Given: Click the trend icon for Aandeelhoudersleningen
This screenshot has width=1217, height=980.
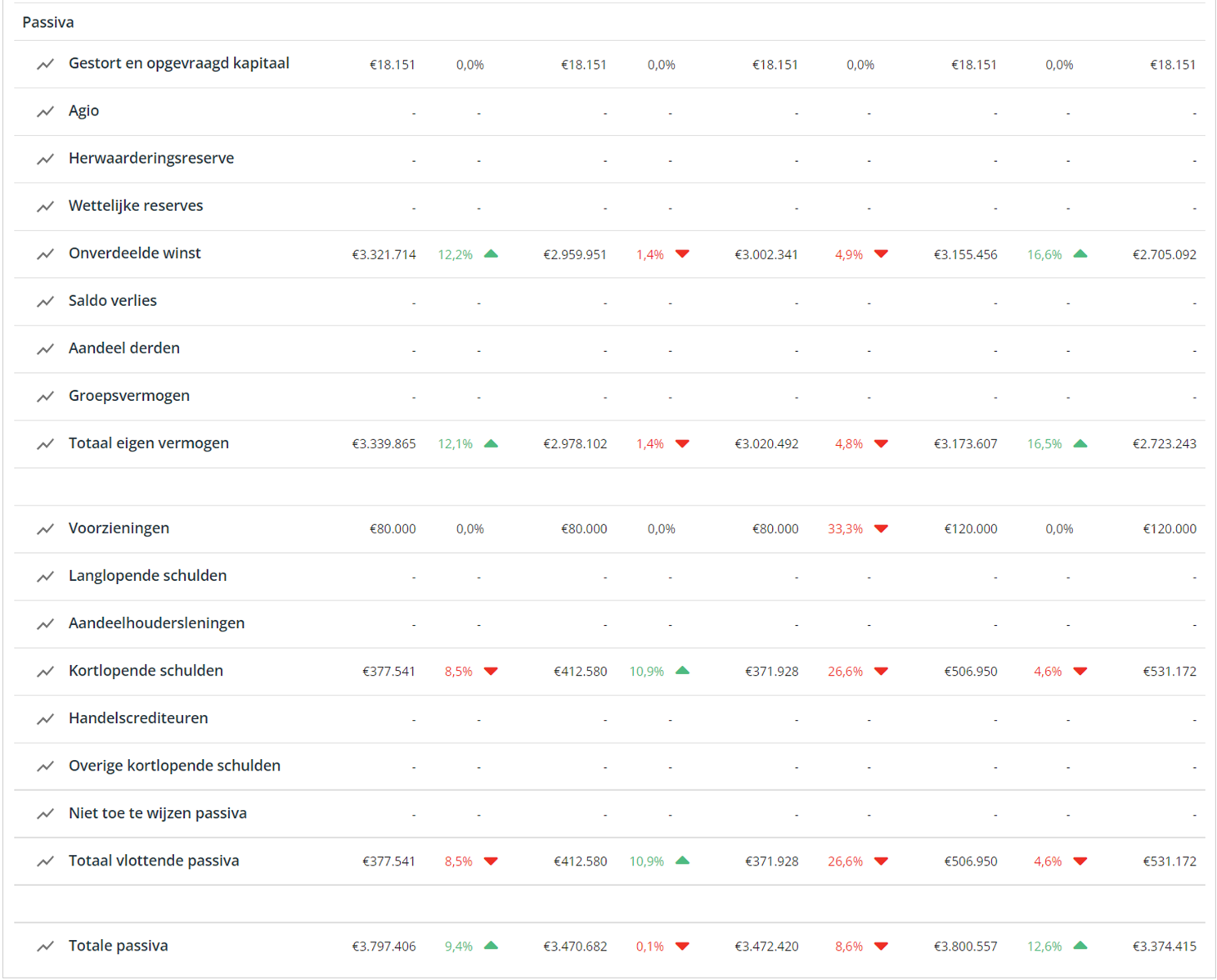Looking at the screenshot, I should [x=45, y=623].
